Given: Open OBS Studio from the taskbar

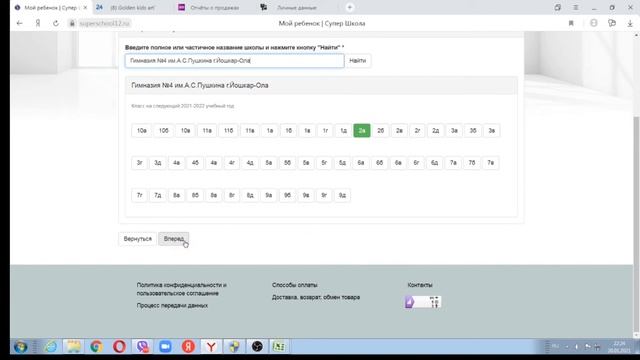Looking at the screenshot, I should [257, 347].
